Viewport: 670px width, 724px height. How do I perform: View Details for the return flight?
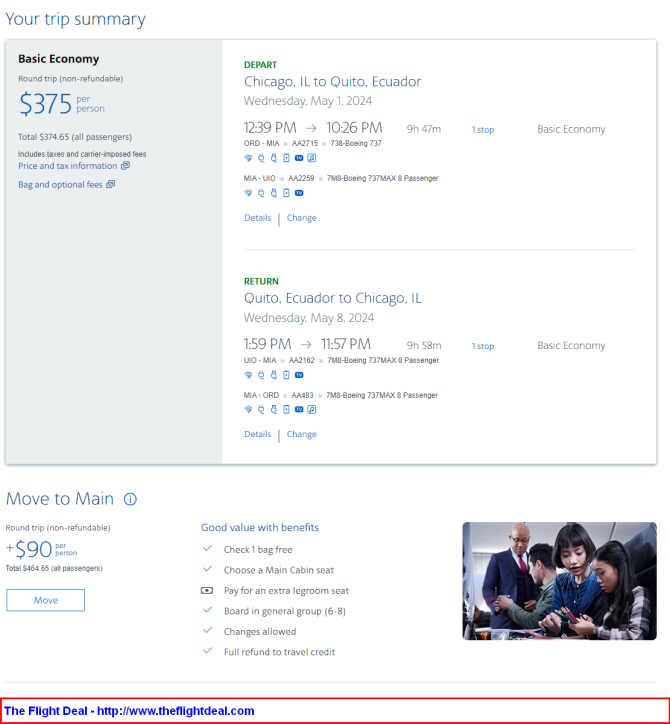click(257, 434)
